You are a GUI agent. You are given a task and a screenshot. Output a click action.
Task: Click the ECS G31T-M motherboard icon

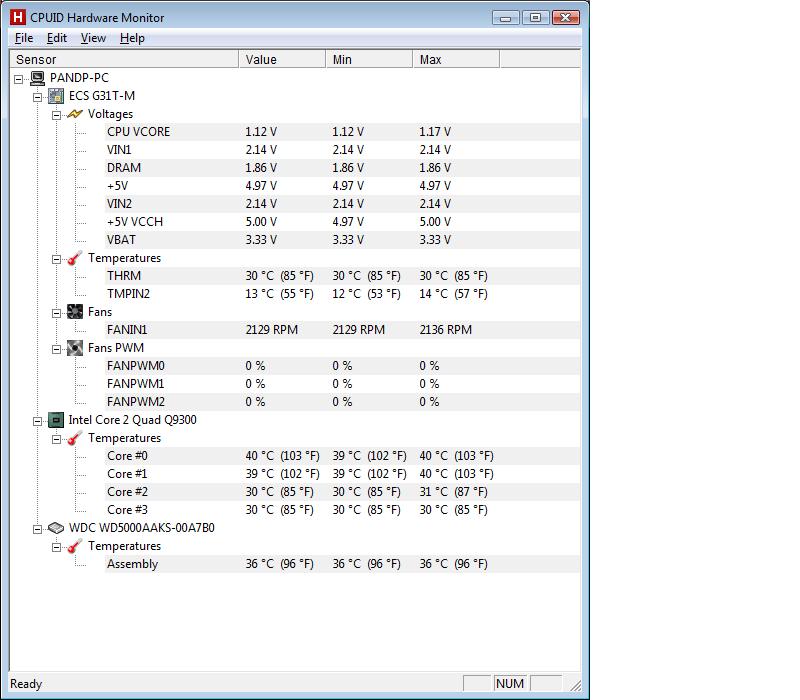point(56,96)
